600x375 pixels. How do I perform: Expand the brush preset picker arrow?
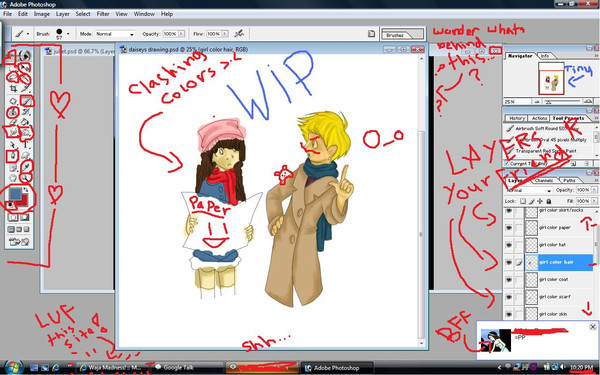coord(68,34)
